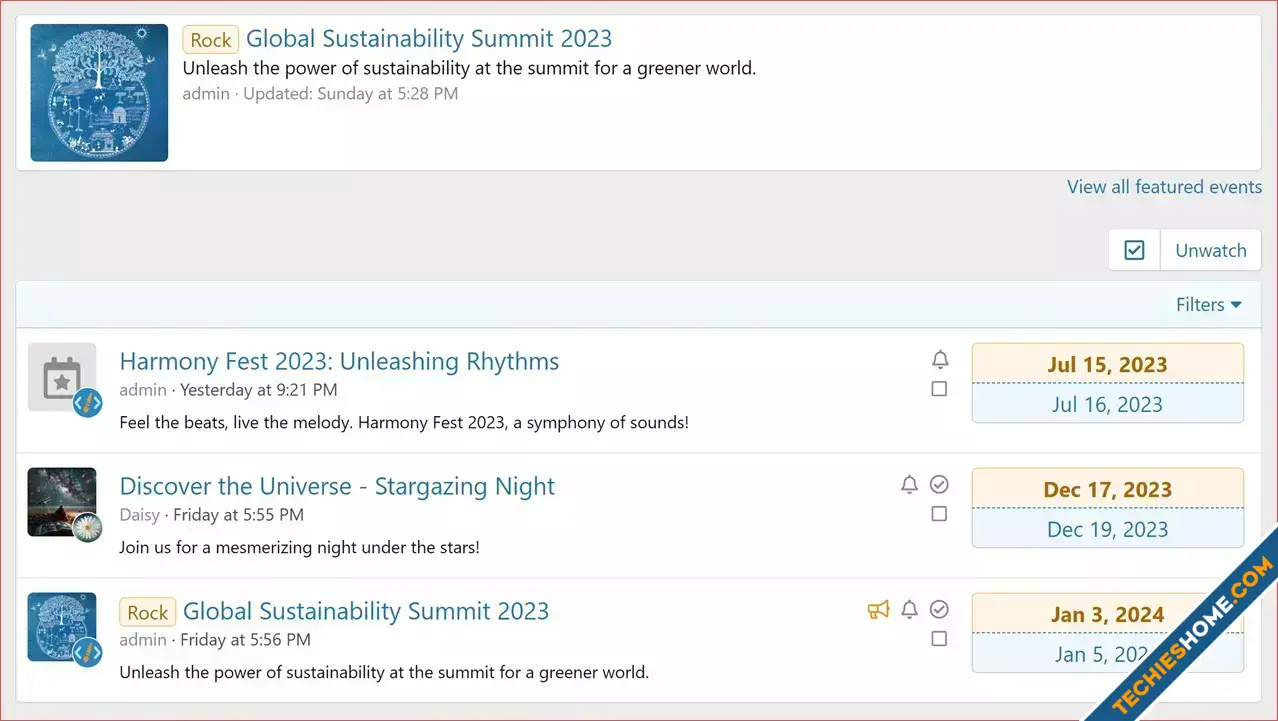This screenshot has height=721, width=1278.
Task: Open the large featured Sustainability Summit thumbnail
Action: pos(99,93)
